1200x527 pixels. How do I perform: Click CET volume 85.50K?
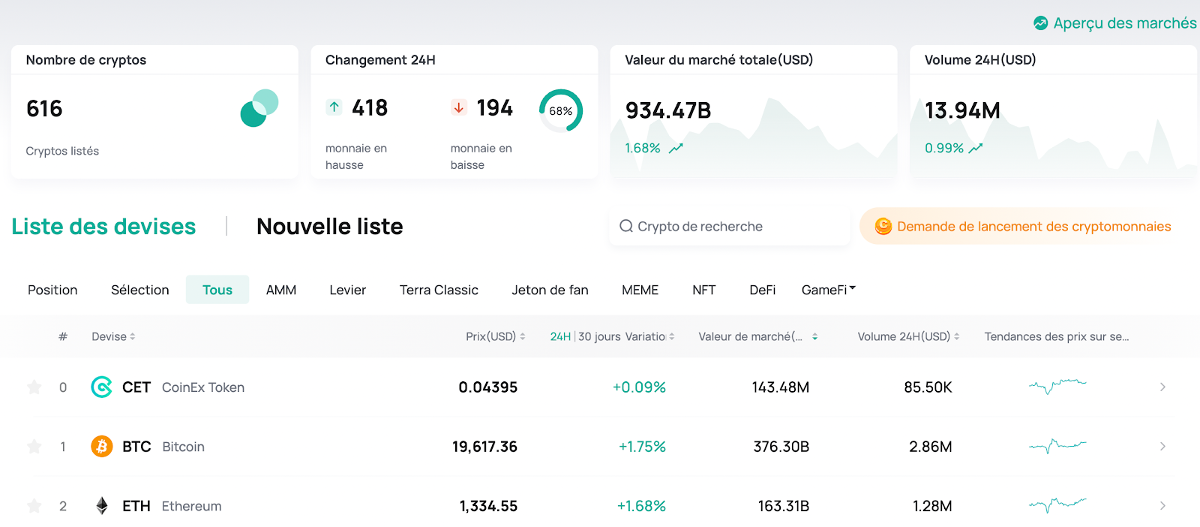928,387
